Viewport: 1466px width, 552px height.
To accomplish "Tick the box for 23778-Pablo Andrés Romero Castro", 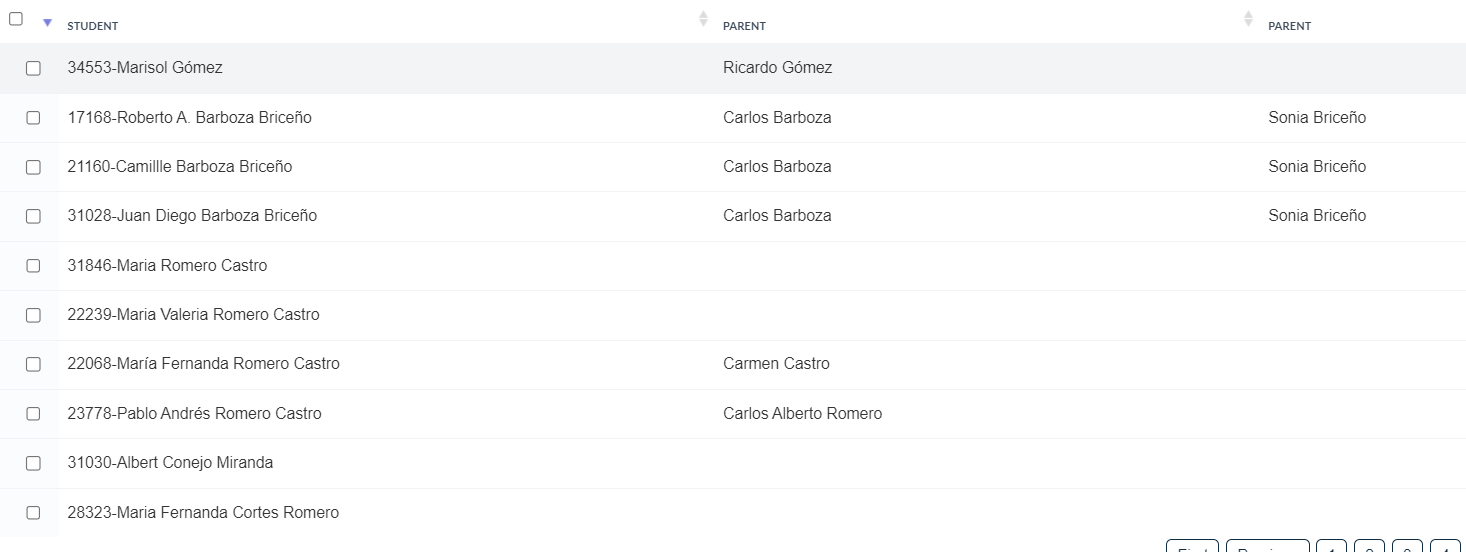I will pos(33,414).
